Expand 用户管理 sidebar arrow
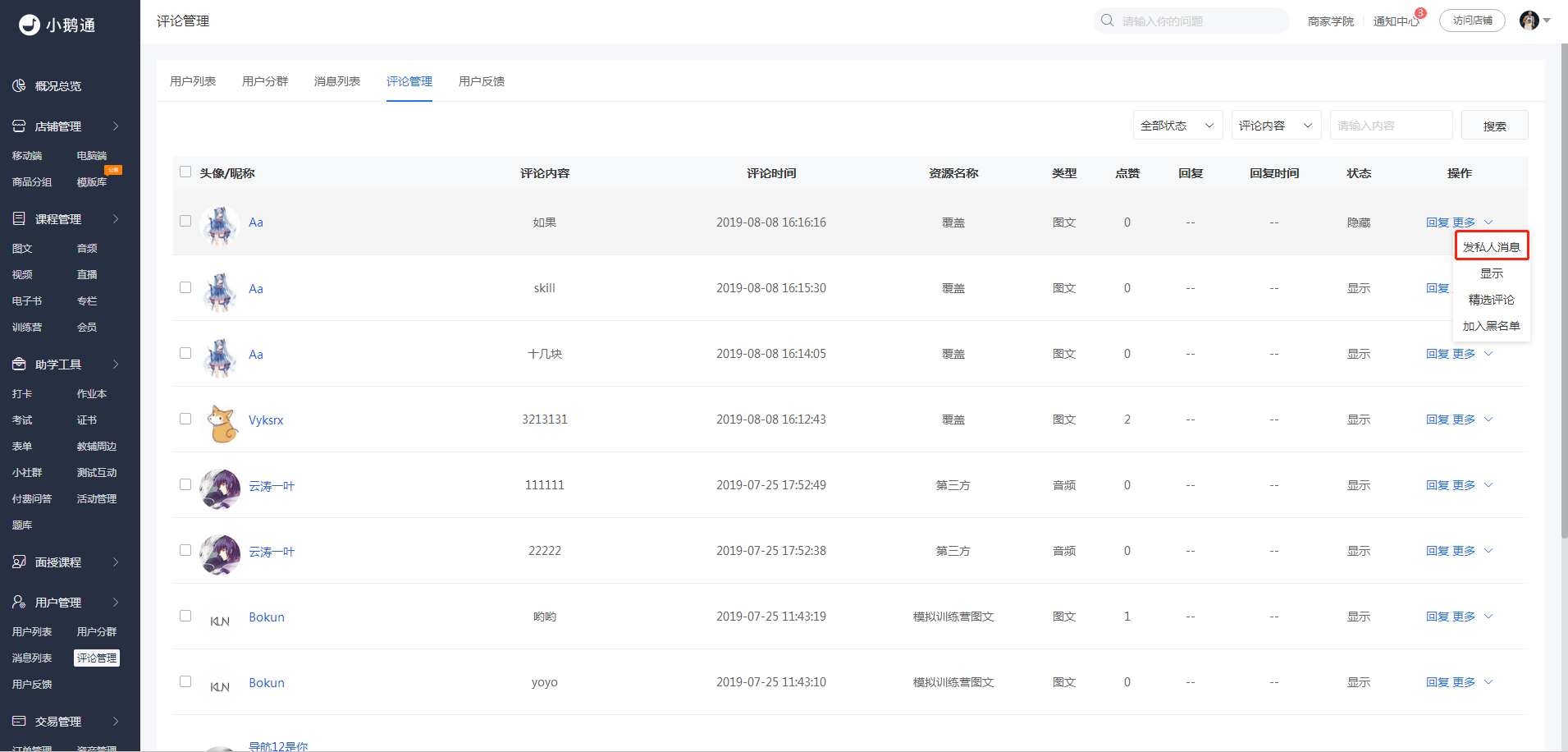The height and width of the screenshot is (752, 1568). pyautogui.click(x=116, y=602)
